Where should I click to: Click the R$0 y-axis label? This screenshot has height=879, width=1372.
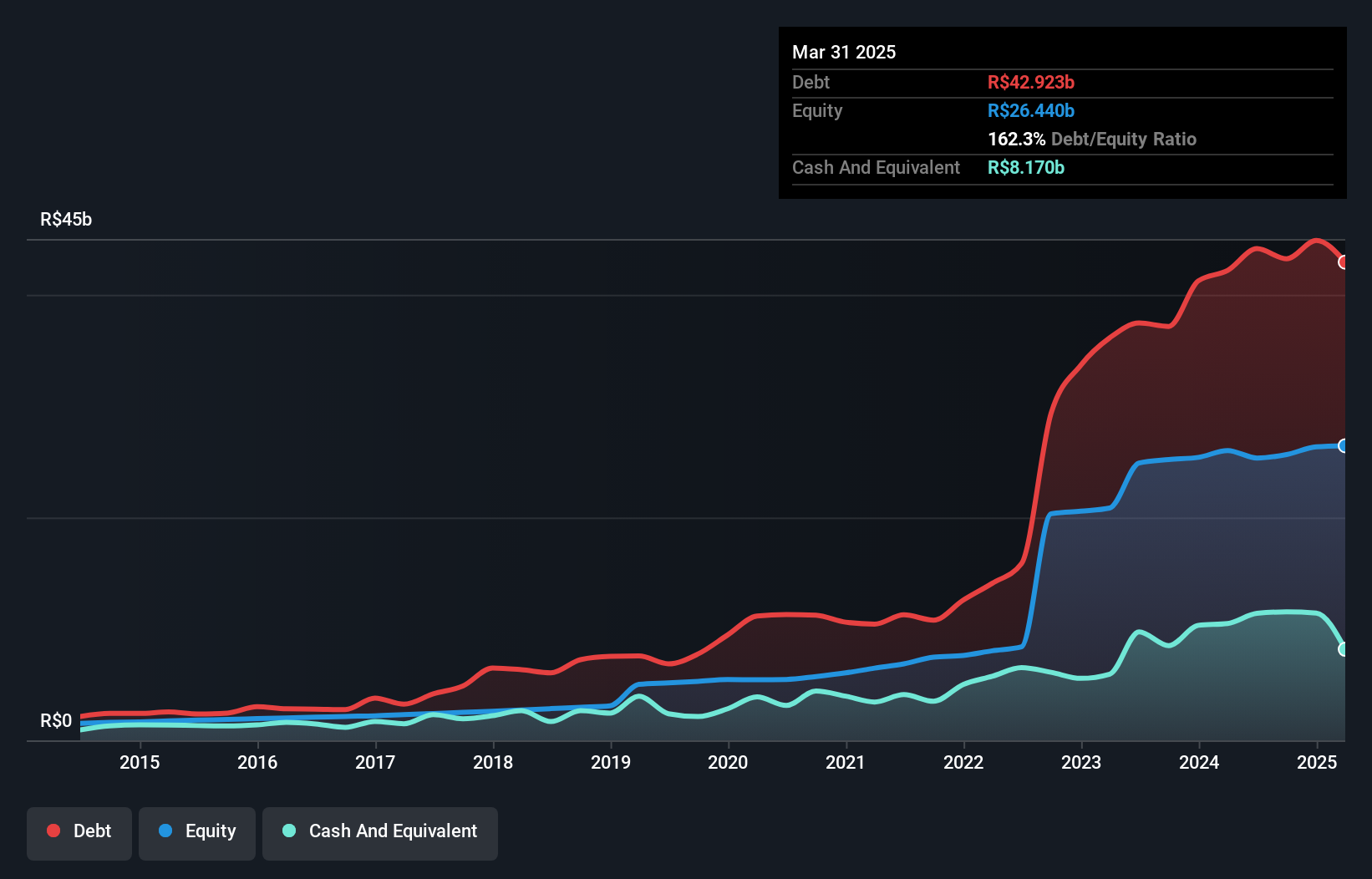[56, 721]
